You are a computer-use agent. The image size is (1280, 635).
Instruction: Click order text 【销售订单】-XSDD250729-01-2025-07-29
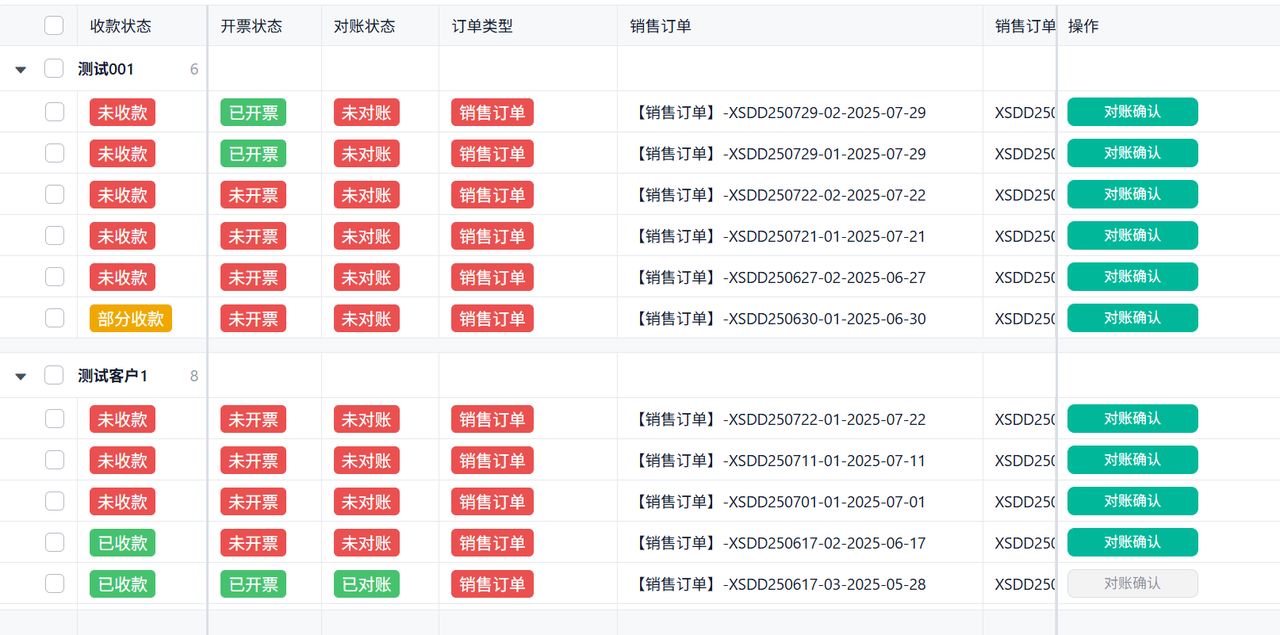click(778, 153)
